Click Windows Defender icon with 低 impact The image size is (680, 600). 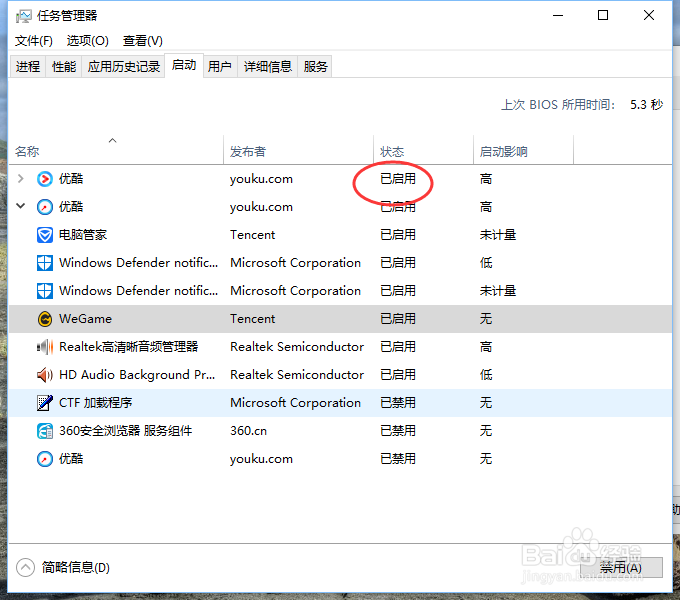click(x=45, y=263)
